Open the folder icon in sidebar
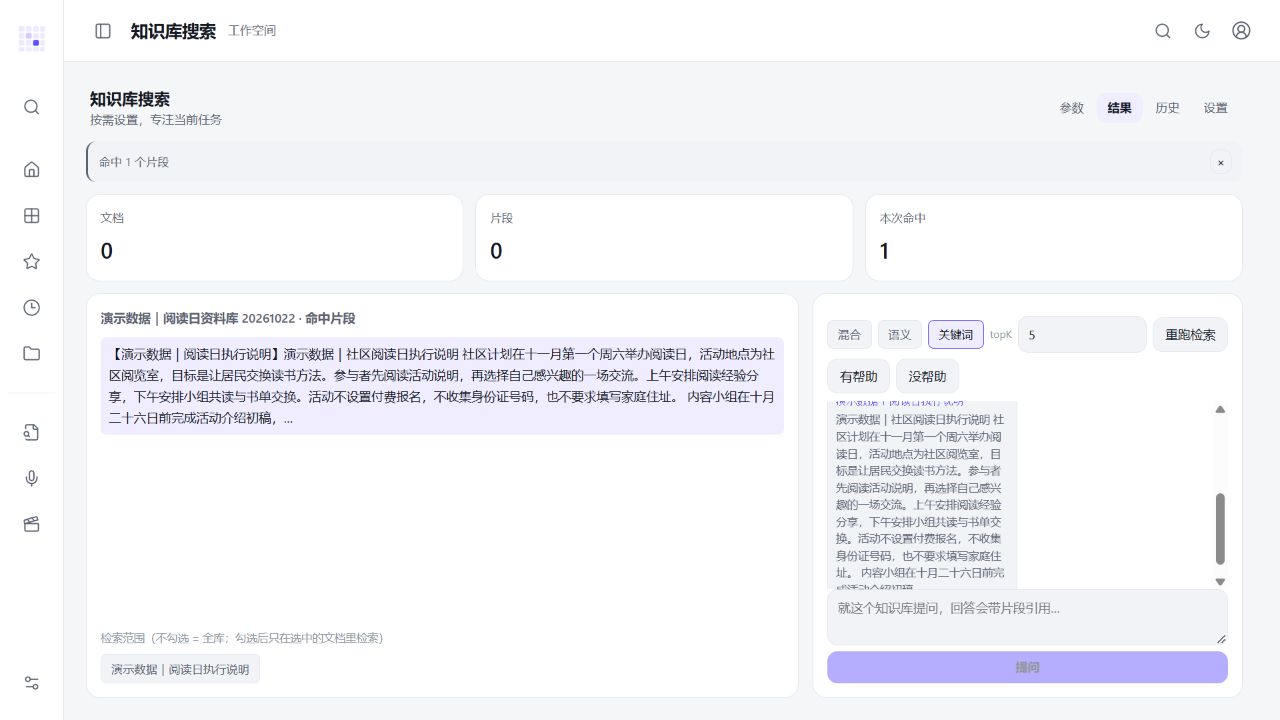The image size is (1280, 720). 31,353
